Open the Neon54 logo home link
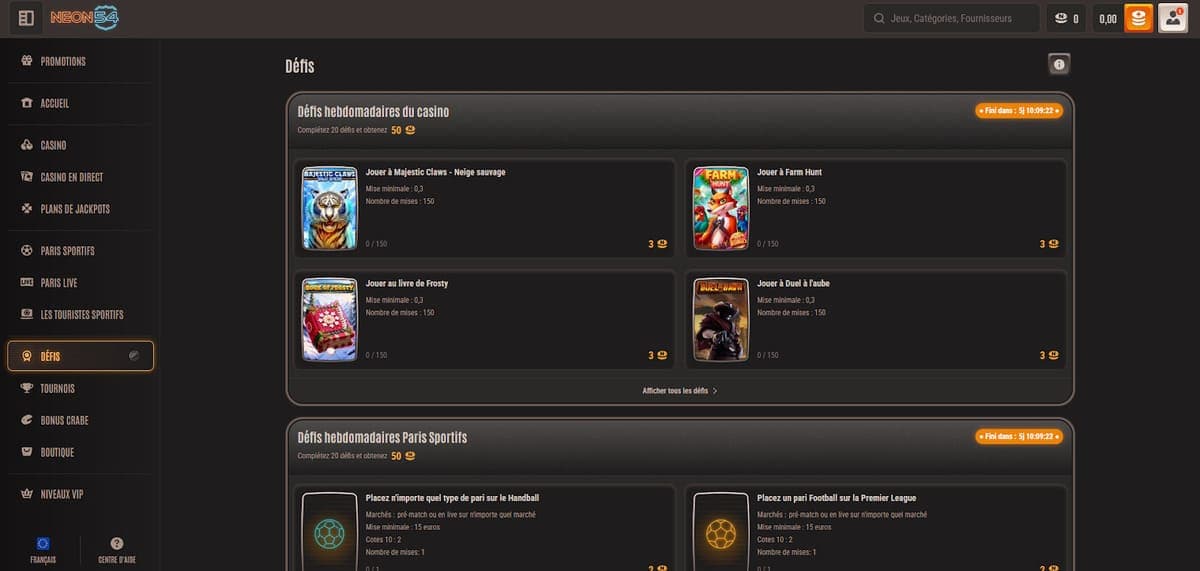 [84, 18]
